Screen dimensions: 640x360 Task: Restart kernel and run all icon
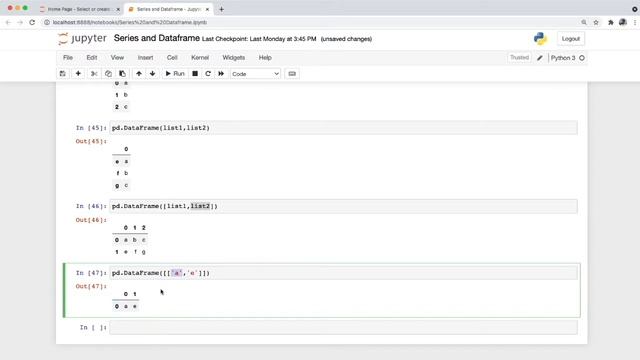pyautogui.click(x=221, y=74)
